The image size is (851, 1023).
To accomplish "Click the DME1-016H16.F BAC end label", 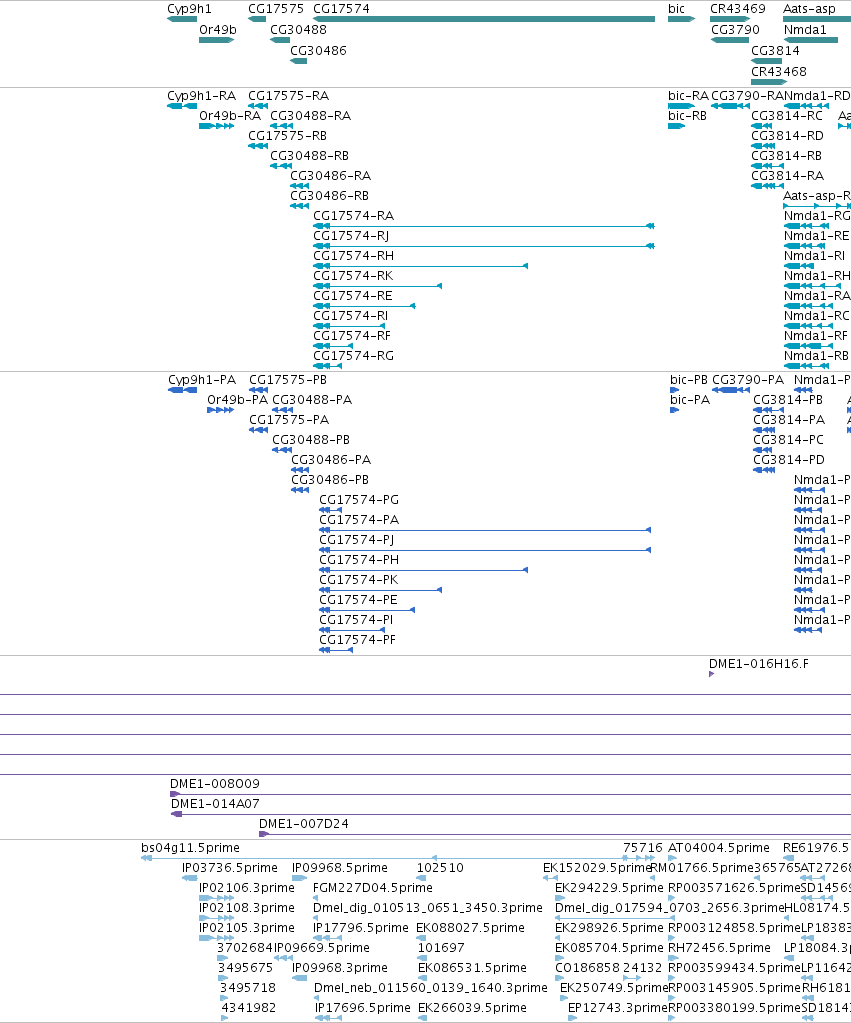I will click(759, 664).
